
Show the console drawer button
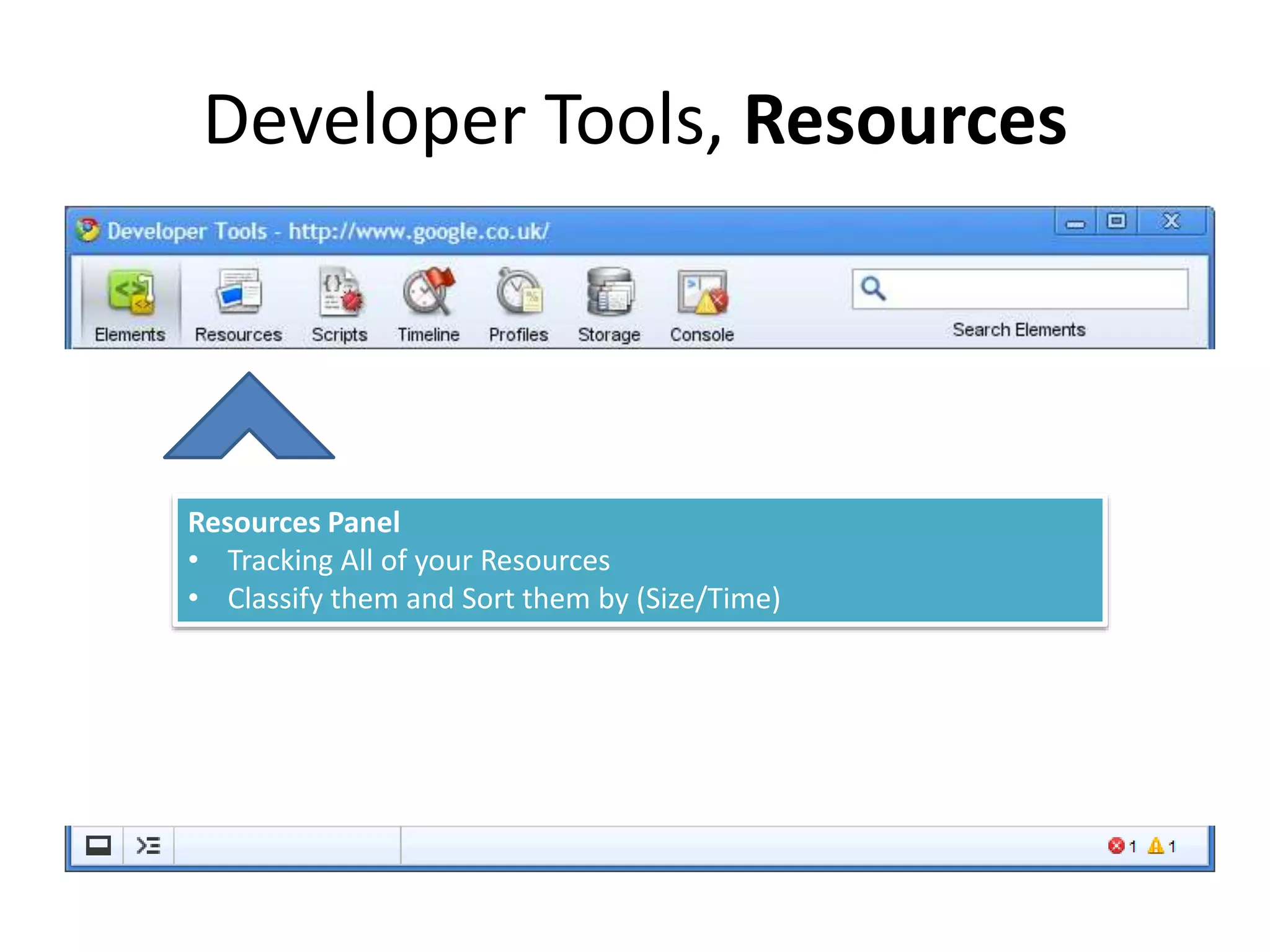point(149,845)
